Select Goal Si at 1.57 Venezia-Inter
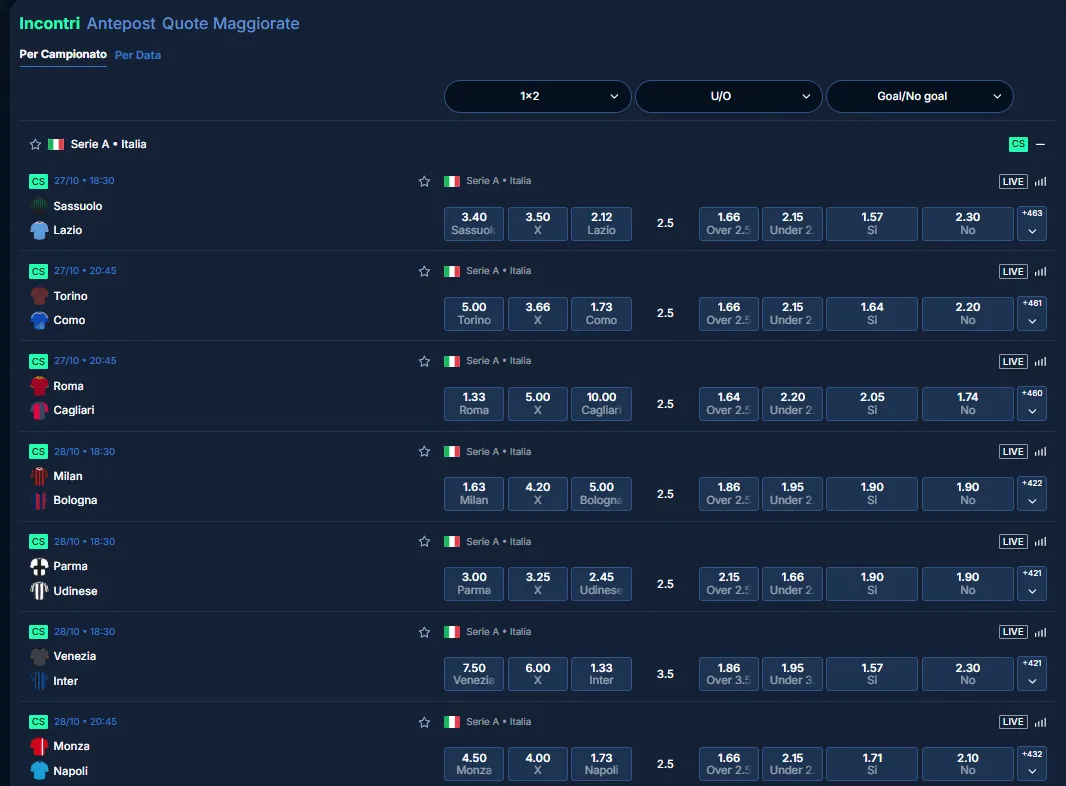 point(872,674)
